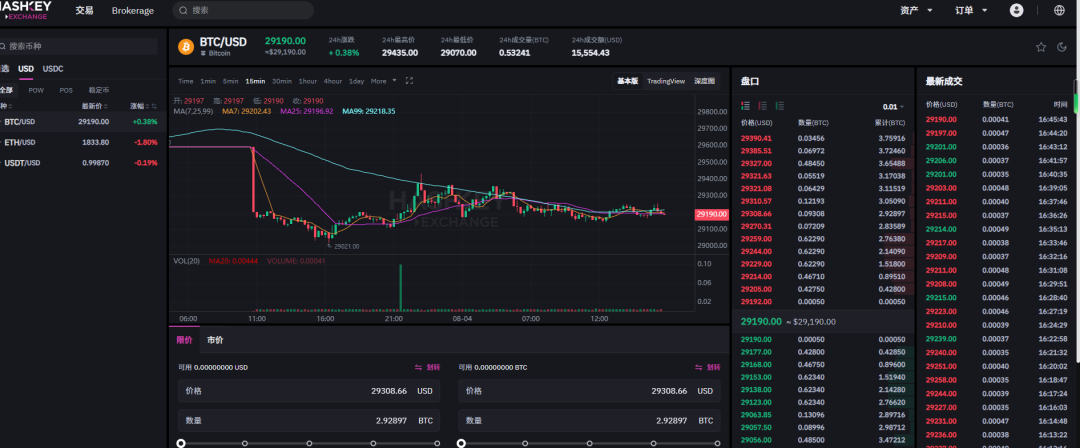Open the 订单 orders dropdown
This screenshot has width=1080, height=448.
click(970, 10)
